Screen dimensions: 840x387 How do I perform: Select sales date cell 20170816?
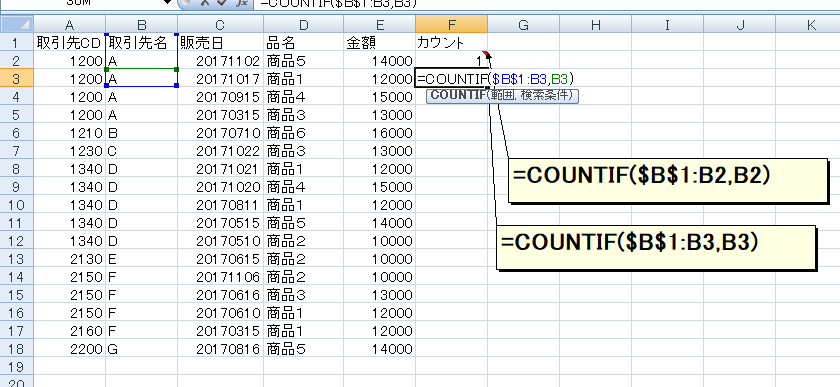coord(220,349)
